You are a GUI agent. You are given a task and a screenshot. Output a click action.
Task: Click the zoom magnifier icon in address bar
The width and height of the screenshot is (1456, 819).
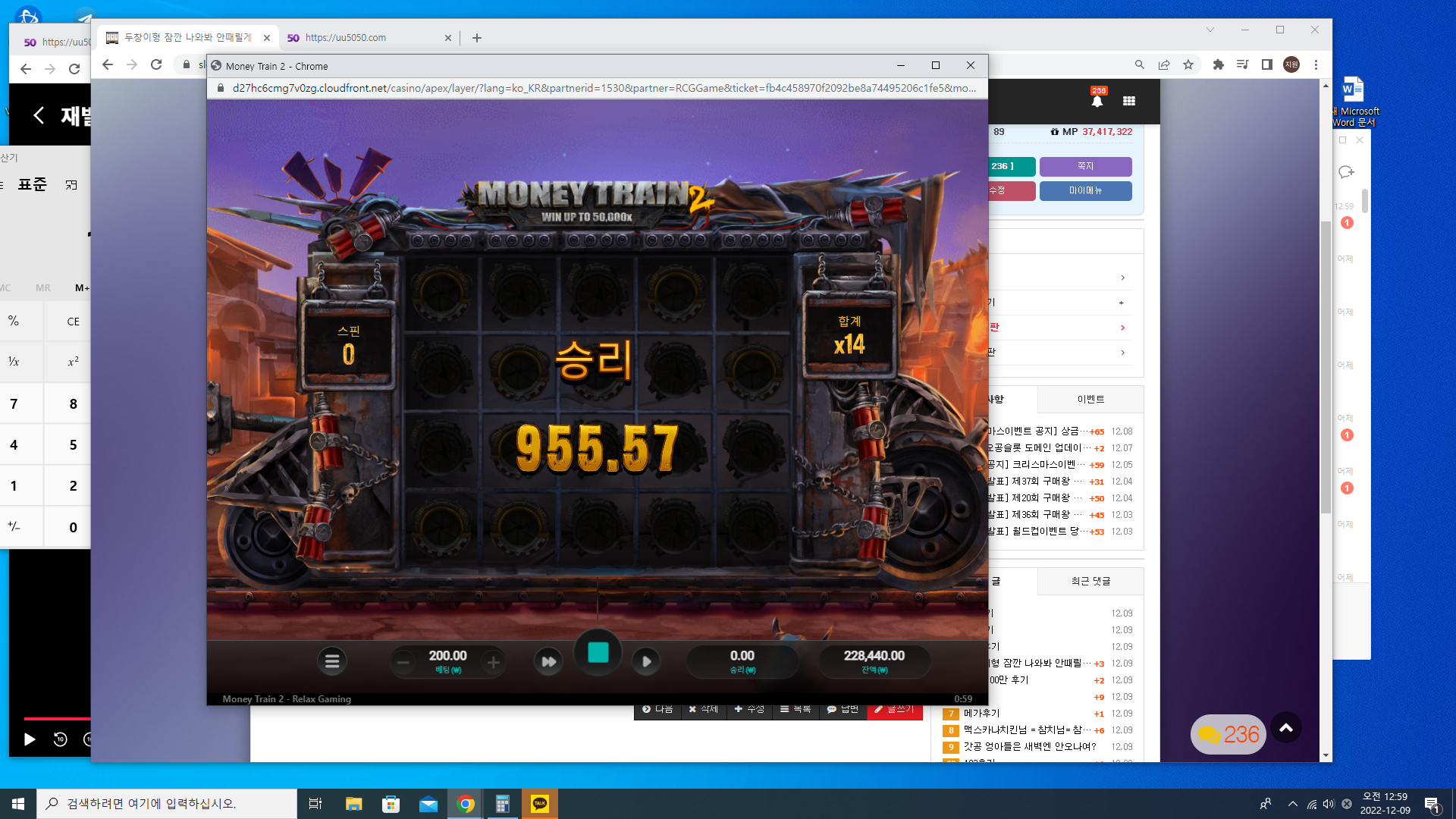1140,65
